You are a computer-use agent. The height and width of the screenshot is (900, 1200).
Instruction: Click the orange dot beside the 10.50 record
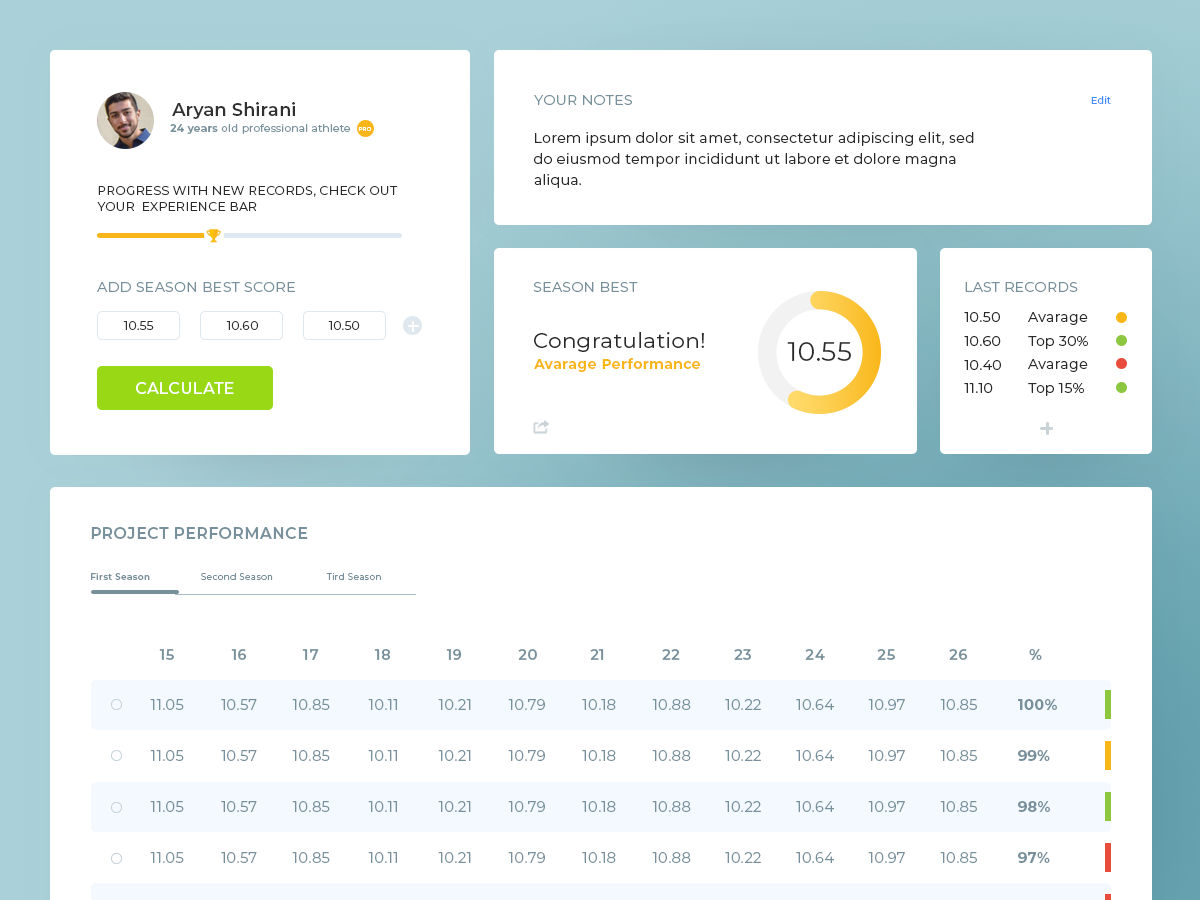click(1121, 316)
